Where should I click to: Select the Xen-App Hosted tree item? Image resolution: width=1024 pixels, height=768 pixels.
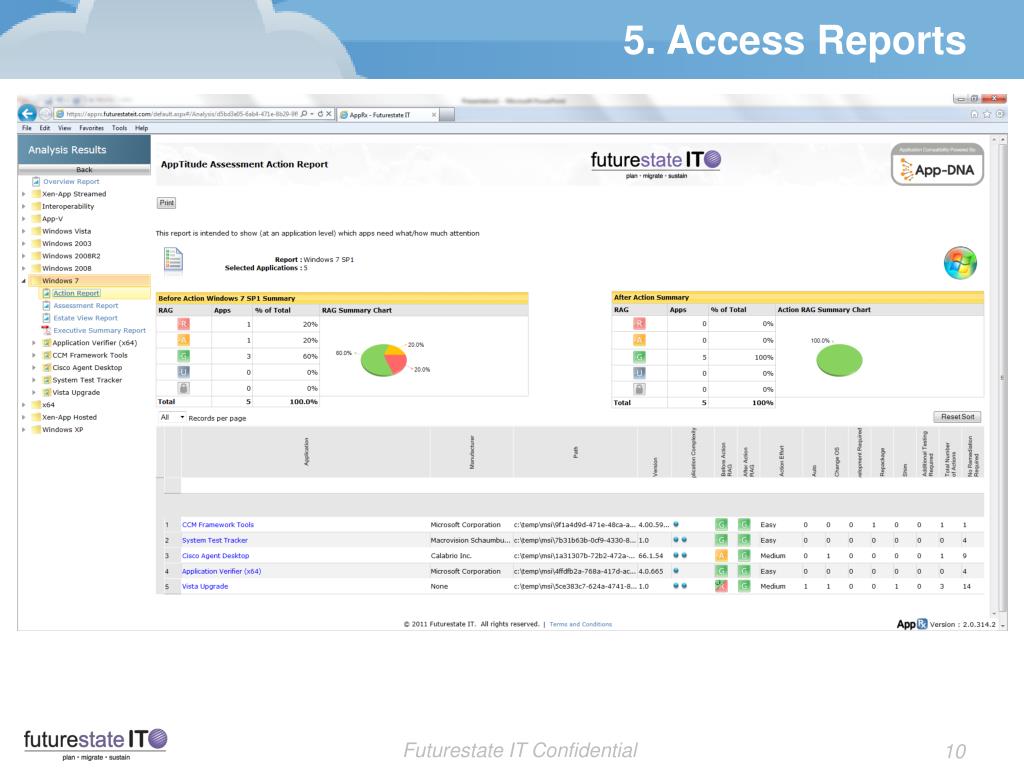69,417
